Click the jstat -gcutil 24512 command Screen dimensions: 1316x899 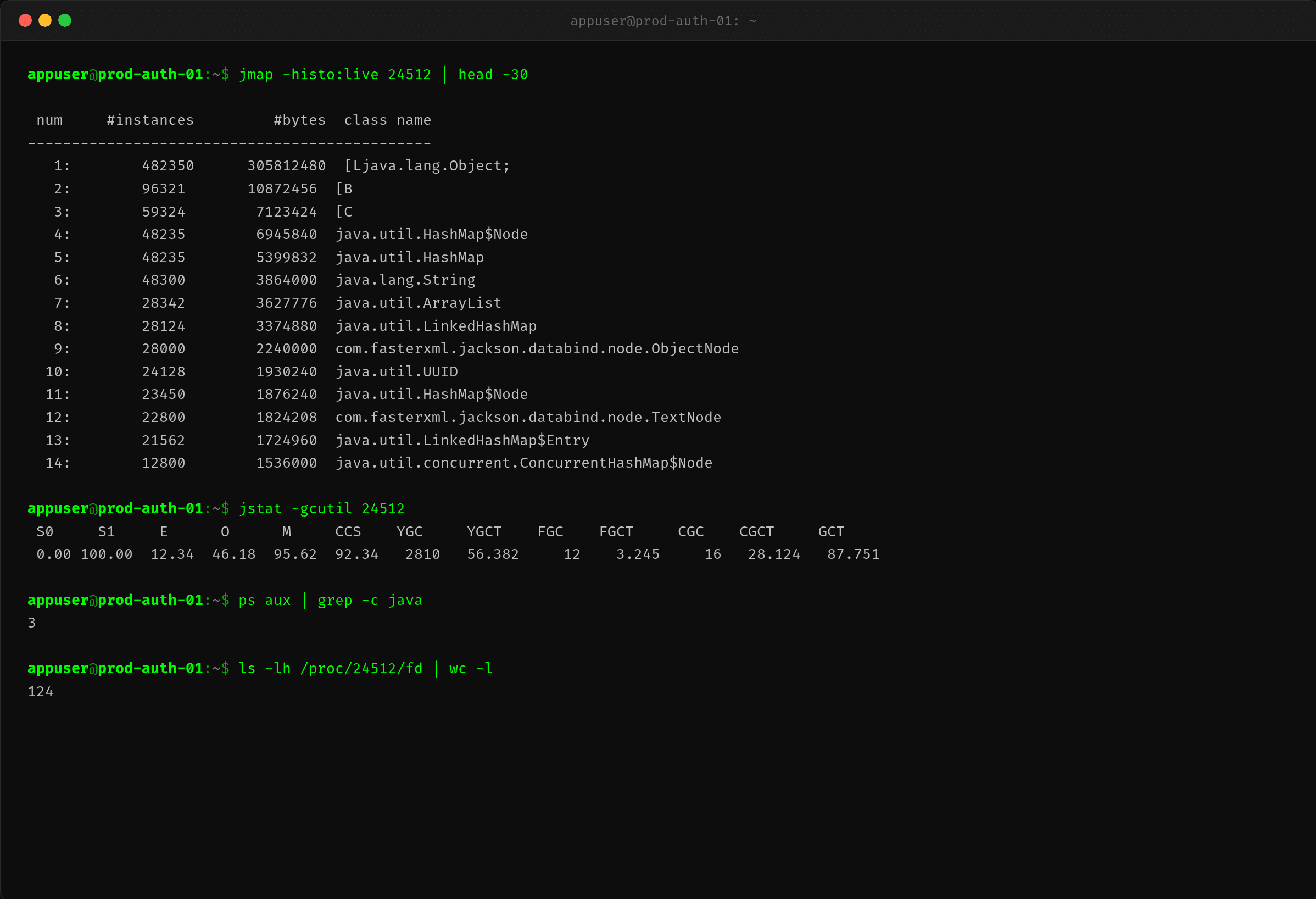point(322,509)
